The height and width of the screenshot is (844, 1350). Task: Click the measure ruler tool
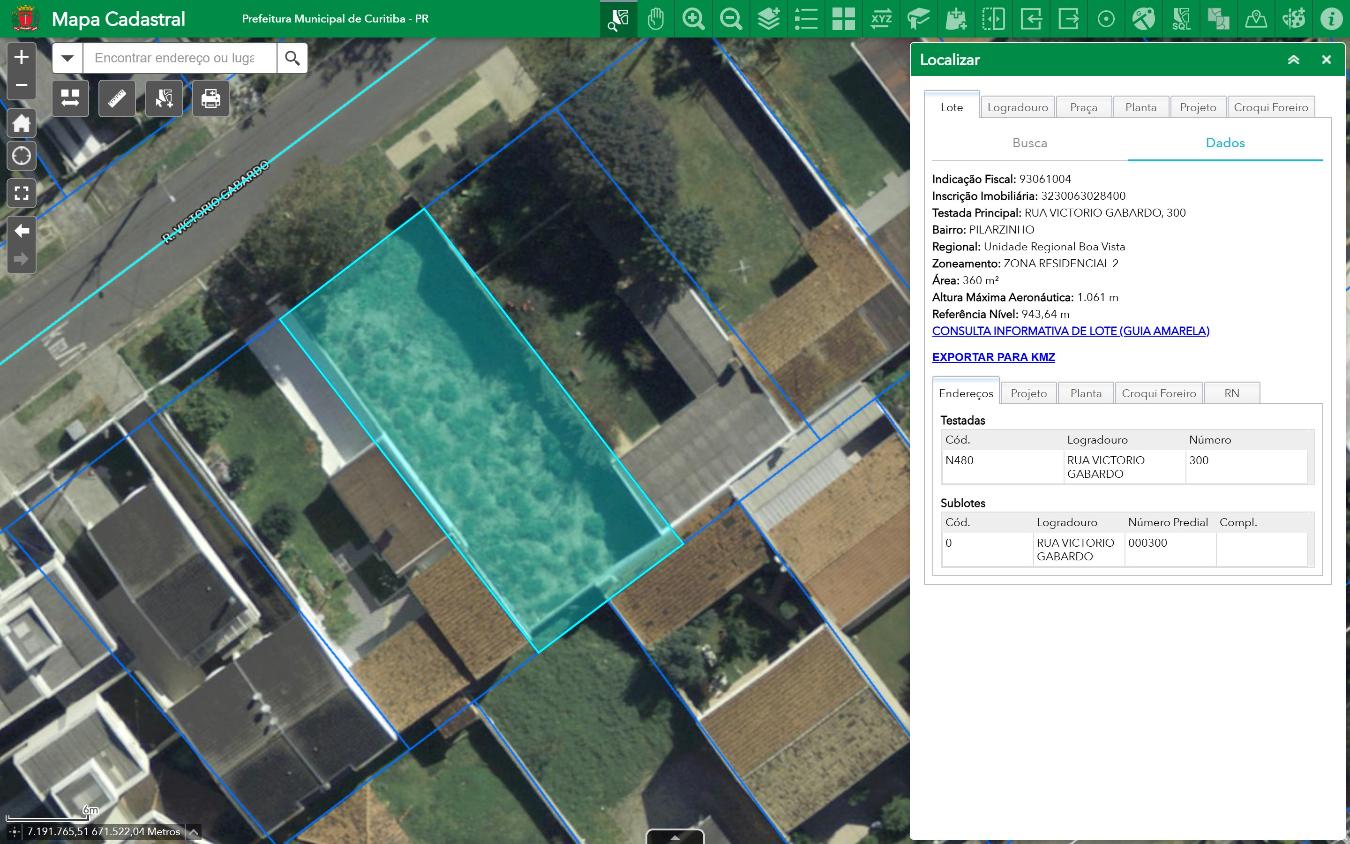(117, 98)
